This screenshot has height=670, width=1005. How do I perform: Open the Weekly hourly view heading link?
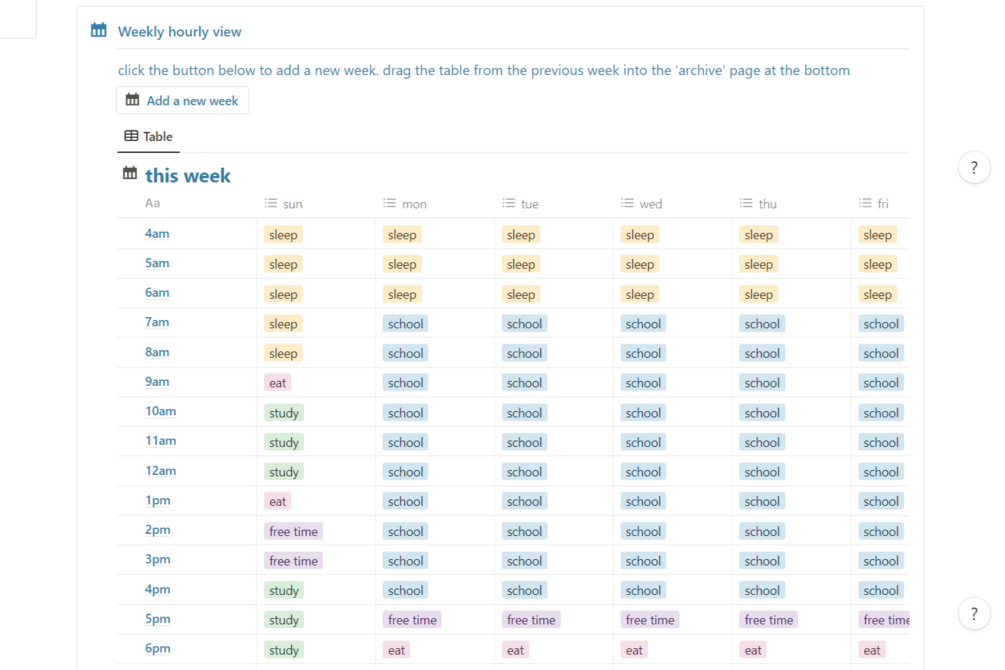(179, 31)
